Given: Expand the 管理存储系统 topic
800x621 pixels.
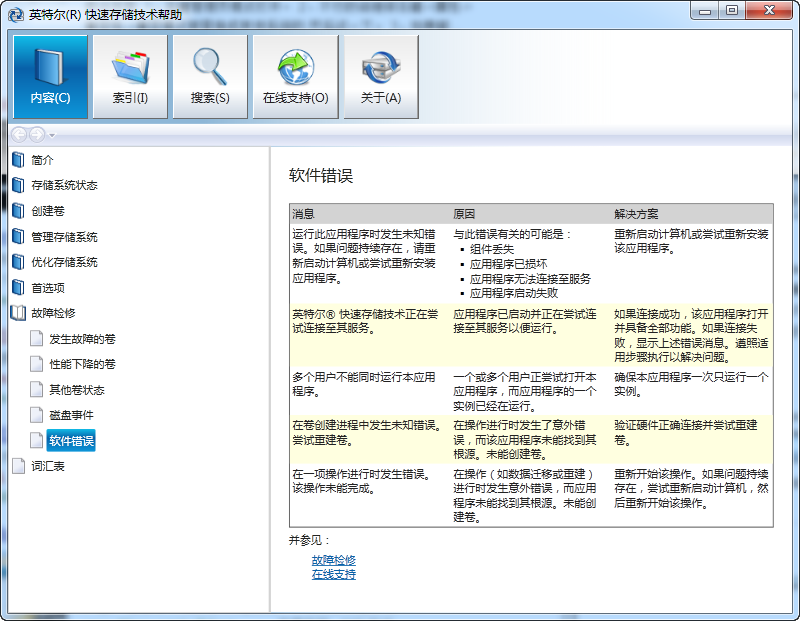Looking at the screenshot, I should click(x=64, y=237).
